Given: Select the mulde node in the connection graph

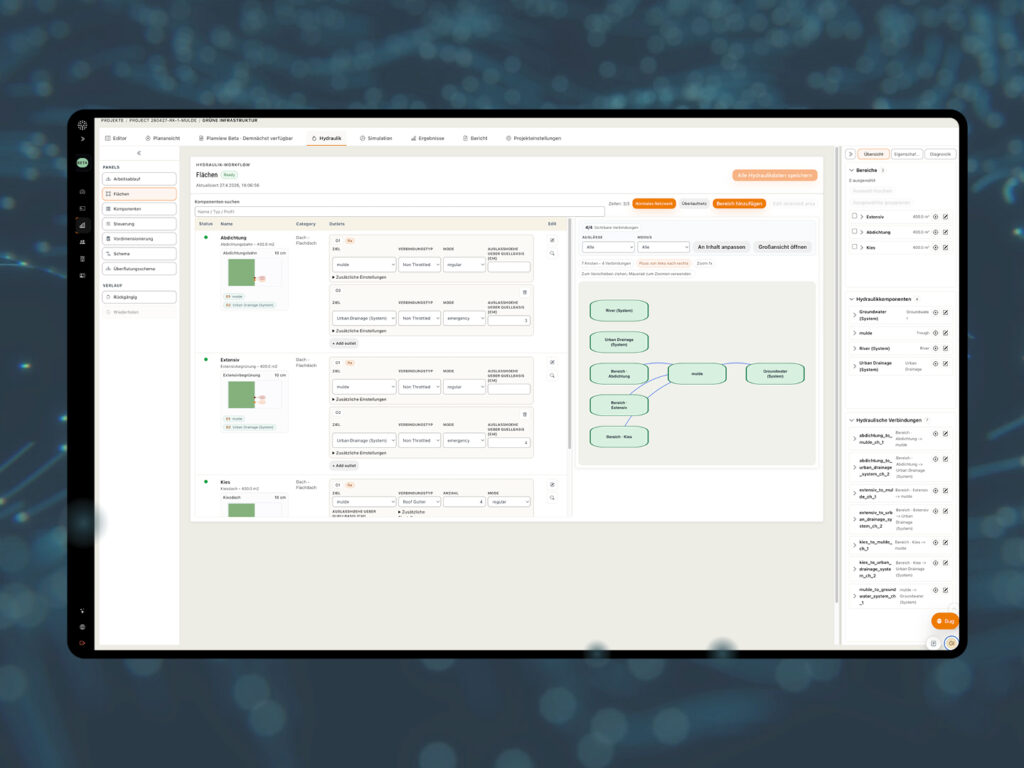Looking at the screenshot, I should (x=697, y=374).
